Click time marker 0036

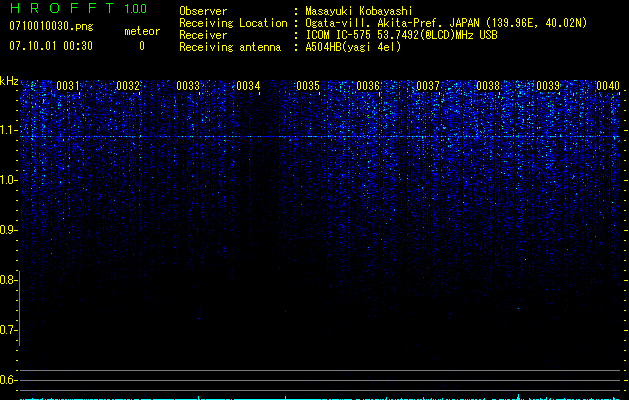click(368, 86)
